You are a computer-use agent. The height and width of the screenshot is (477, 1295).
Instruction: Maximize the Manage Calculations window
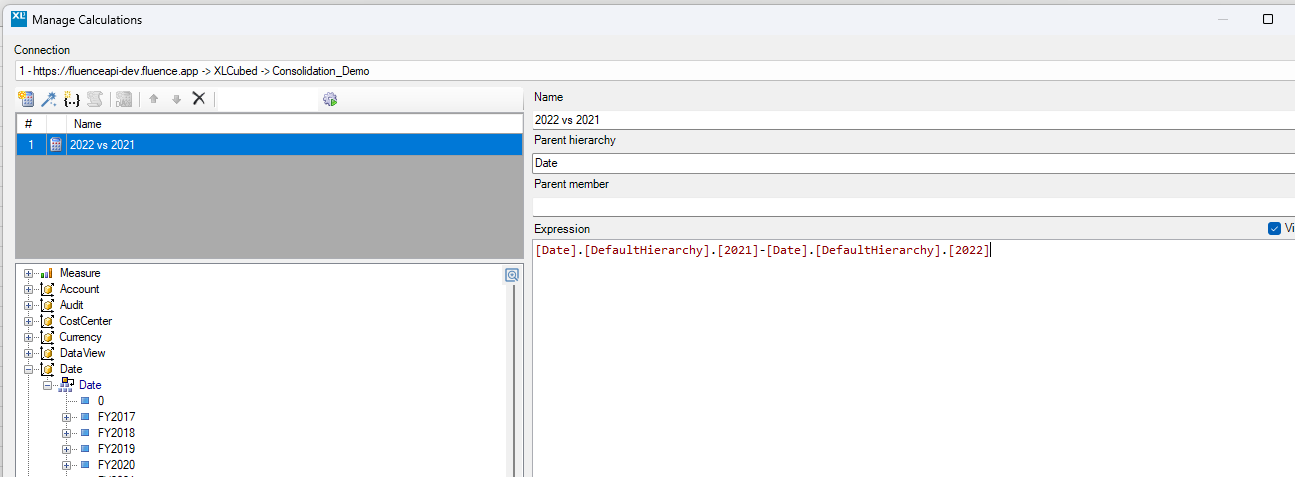pos(1267,19)
